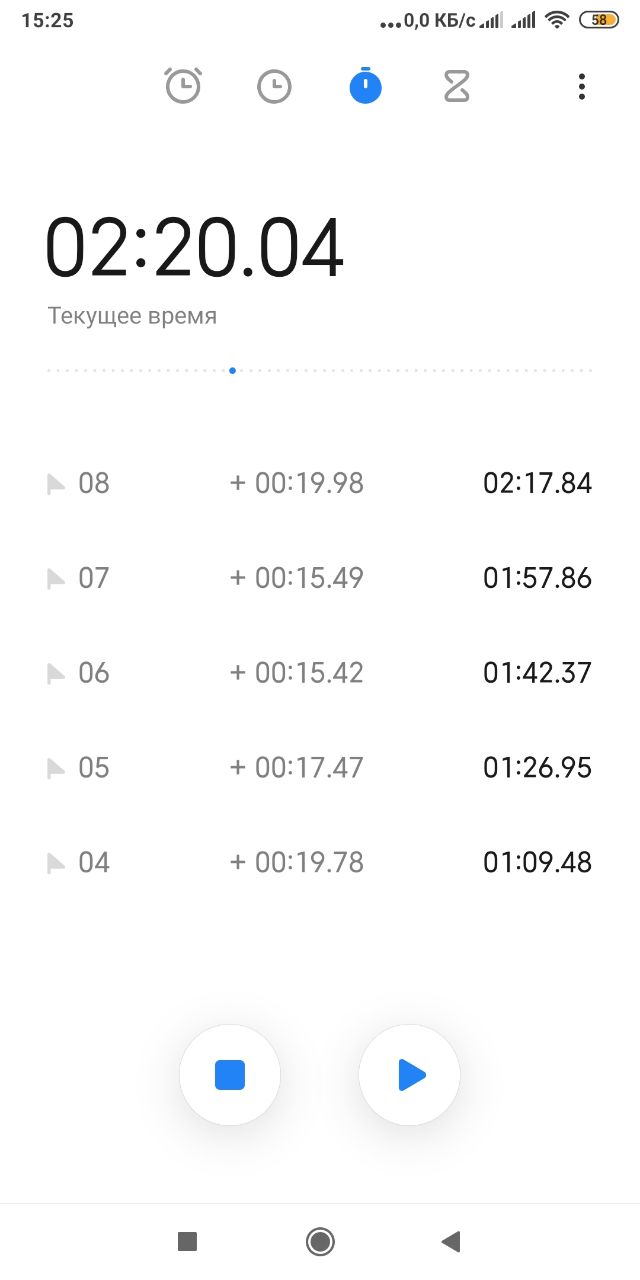Image resolution: width=640 pixels, height=1280 pixels.
Task: Tap the battery indicator in status bar
Action: [598, 20]
